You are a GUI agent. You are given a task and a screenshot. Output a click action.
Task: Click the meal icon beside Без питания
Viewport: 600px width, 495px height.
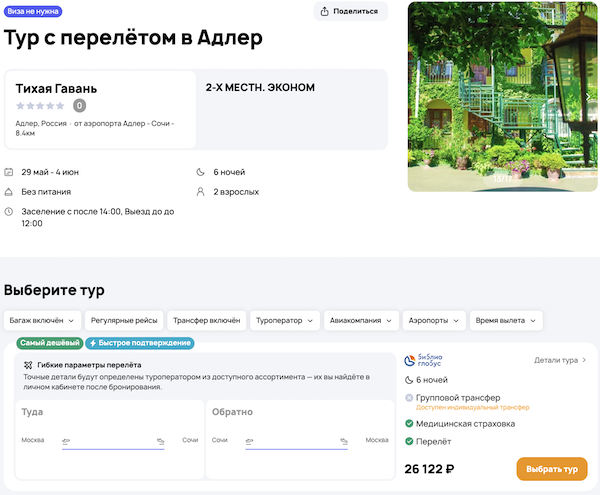9,192
